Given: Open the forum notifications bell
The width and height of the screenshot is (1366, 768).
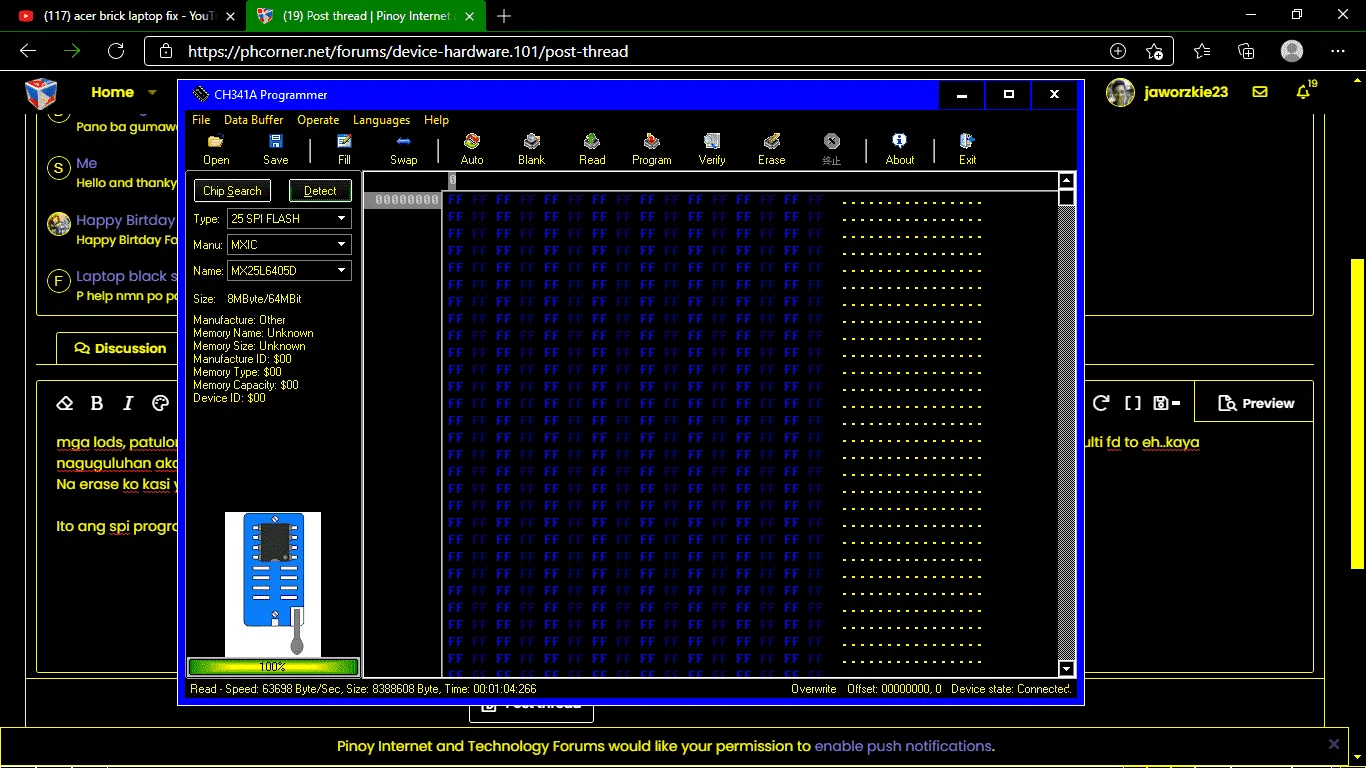Looking at the screenshot, I should tap(1303, 92).
